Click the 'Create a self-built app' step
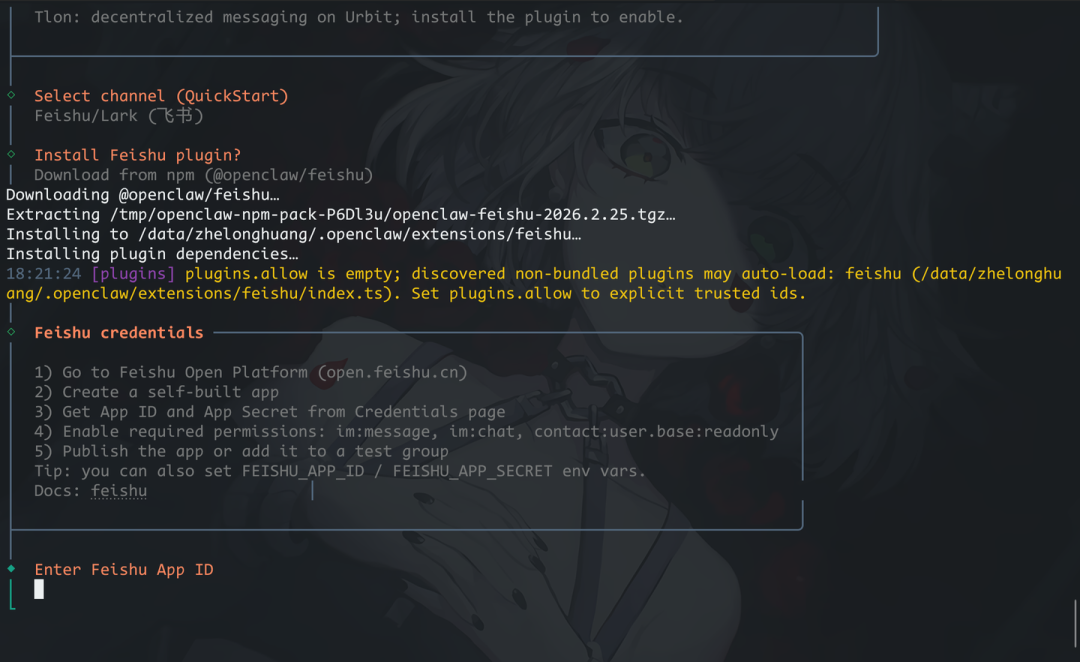1080x662 pixels. 170,392
